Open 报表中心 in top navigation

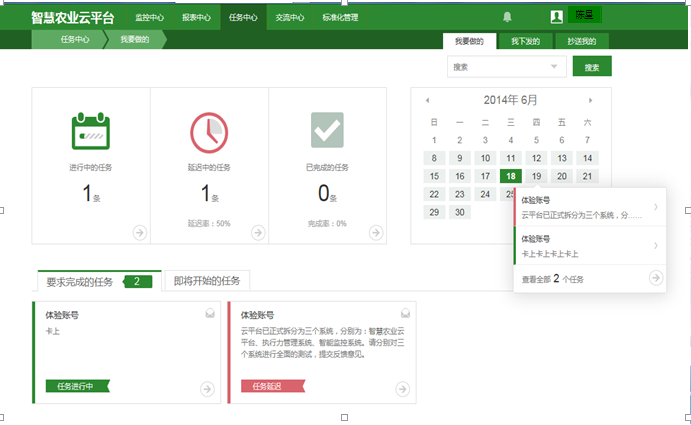(196, 18)
